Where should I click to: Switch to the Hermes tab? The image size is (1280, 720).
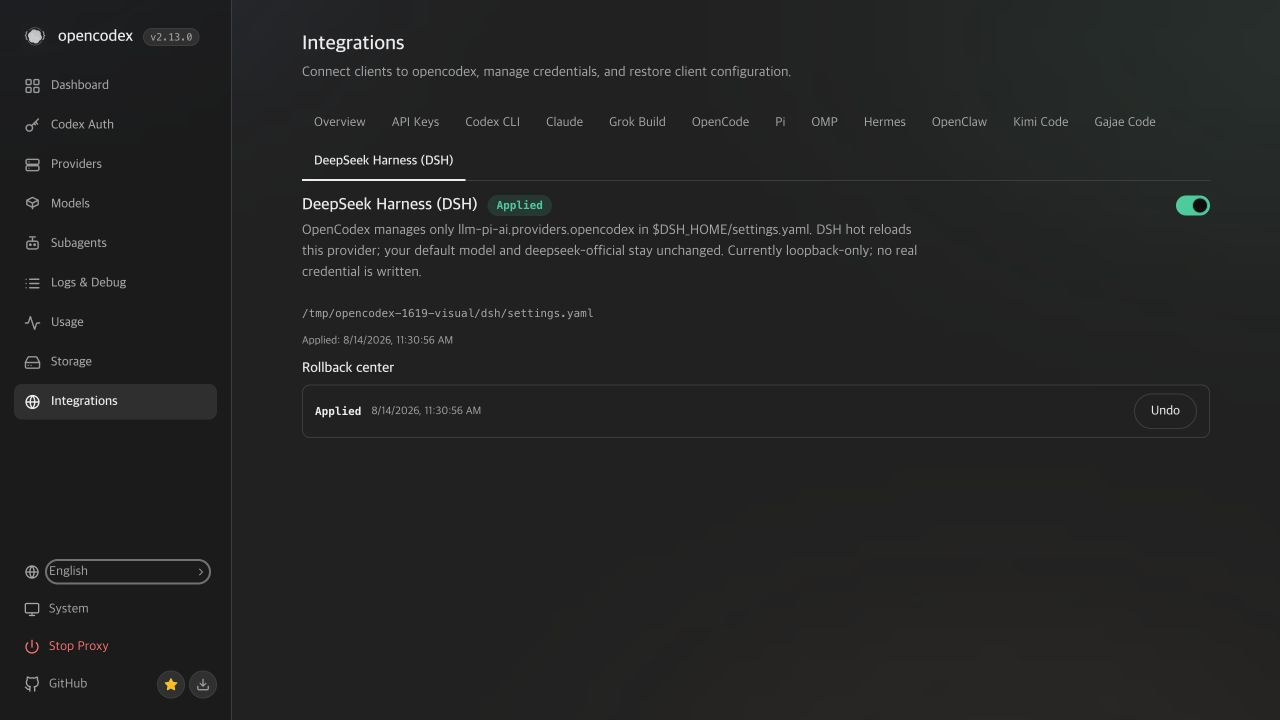885,122
